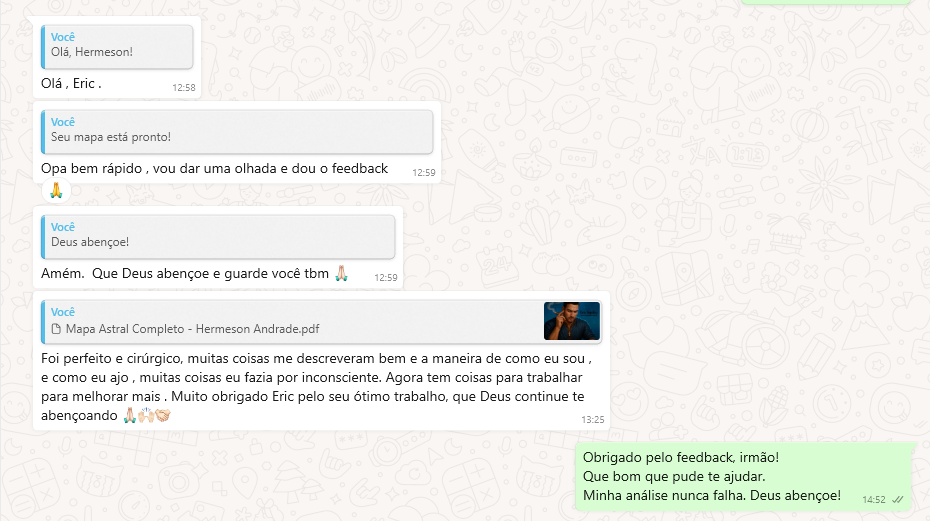
Task: Click the double-check read receipt icon
Action: click(x=898, y=500)
